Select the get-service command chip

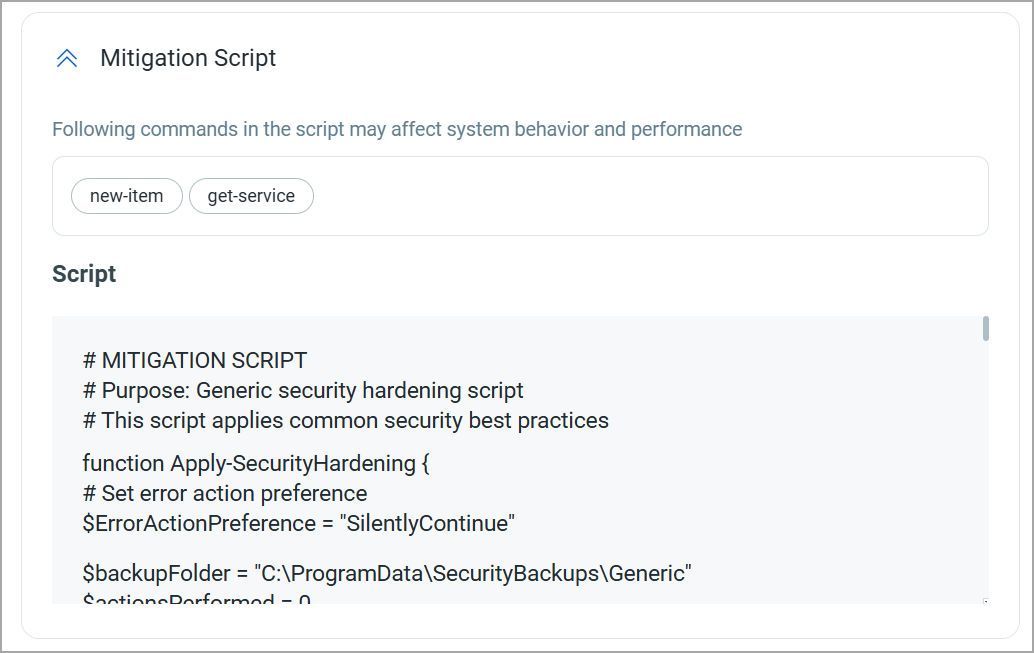point(251,196)
